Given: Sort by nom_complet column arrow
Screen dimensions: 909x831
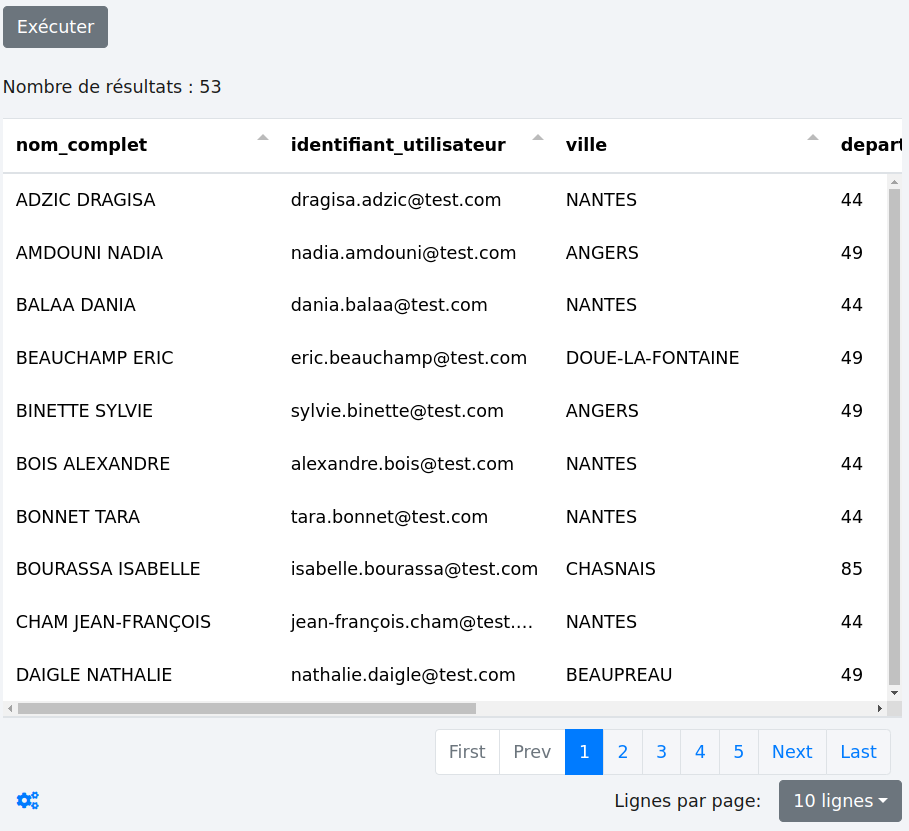Looking at the screenshot, I should [263, 138].
